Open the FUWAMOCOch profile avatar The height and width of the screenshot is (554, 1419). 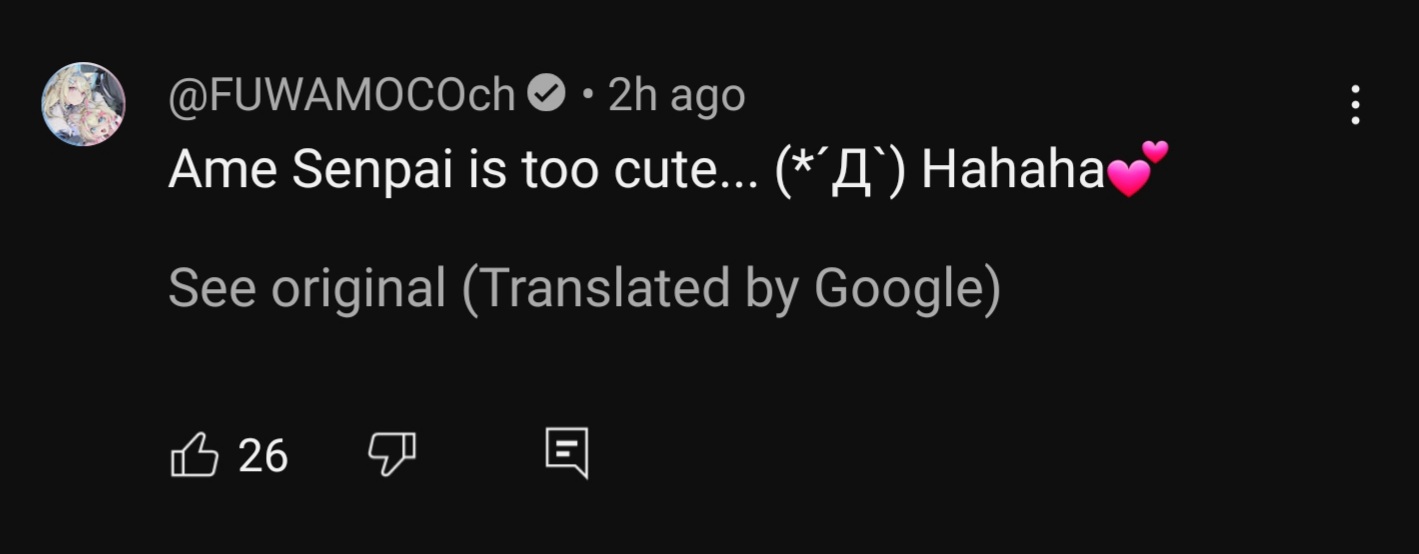coord(83,104)
